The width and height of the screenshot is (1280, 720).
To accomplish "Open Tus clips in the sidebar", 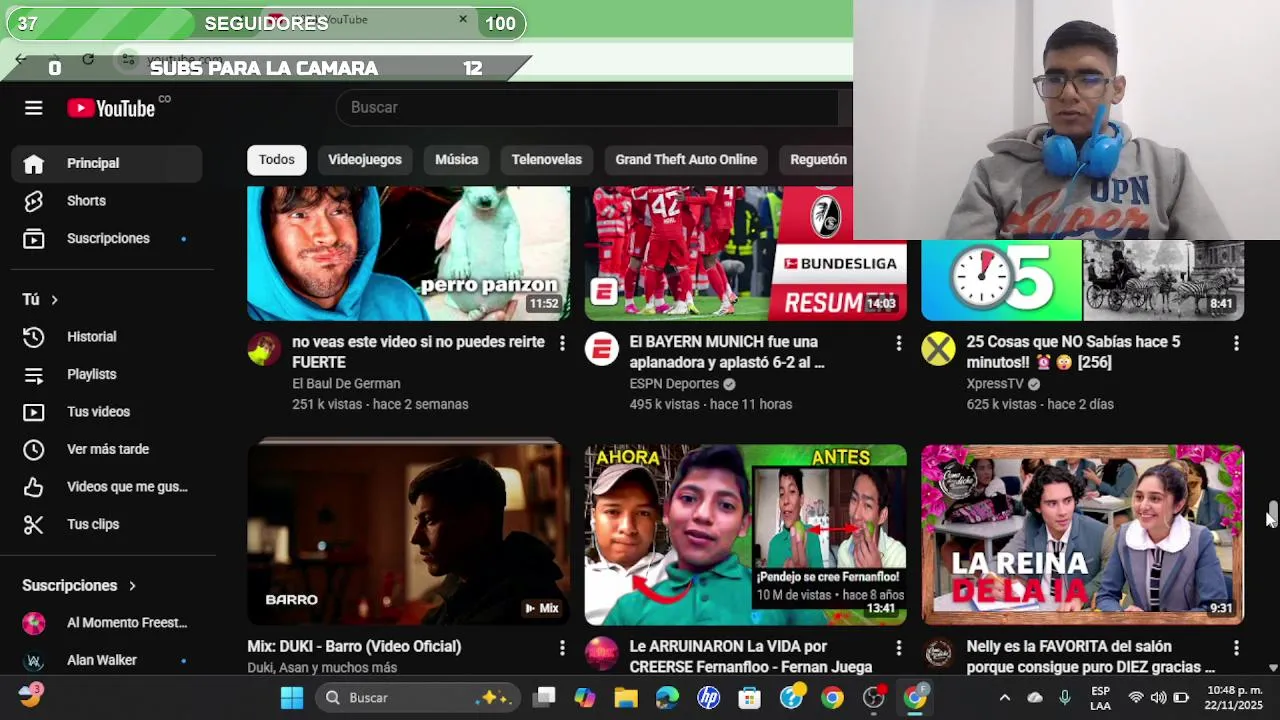I will pos(107,524).
